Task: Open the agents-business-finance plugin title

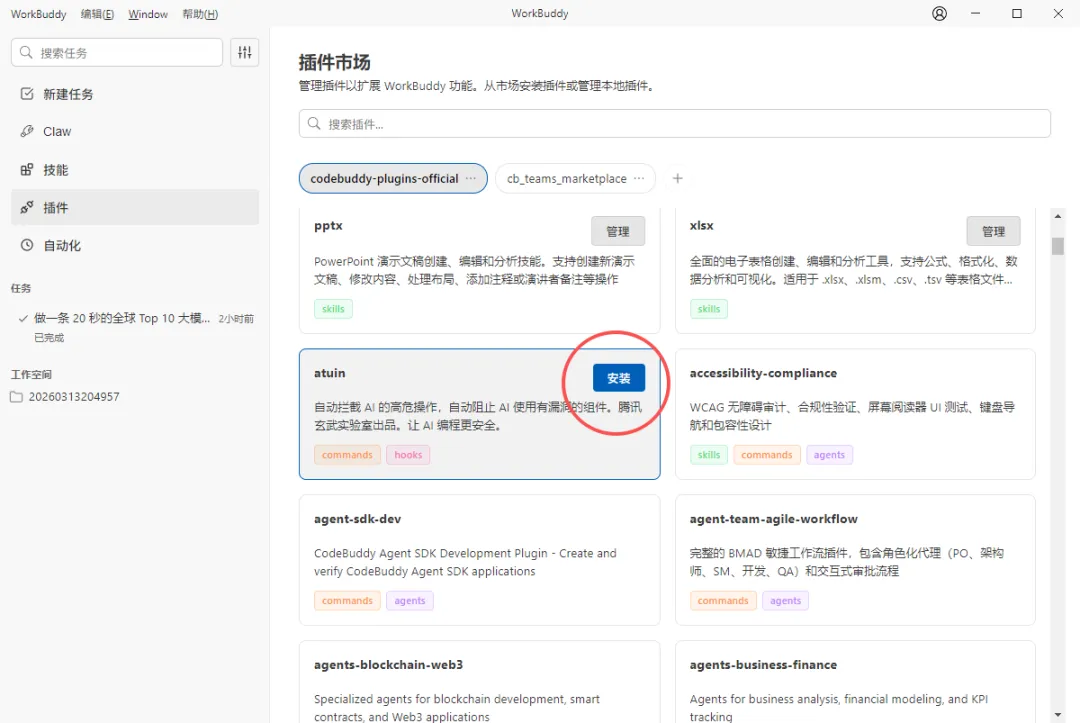Action: (763, 664)
